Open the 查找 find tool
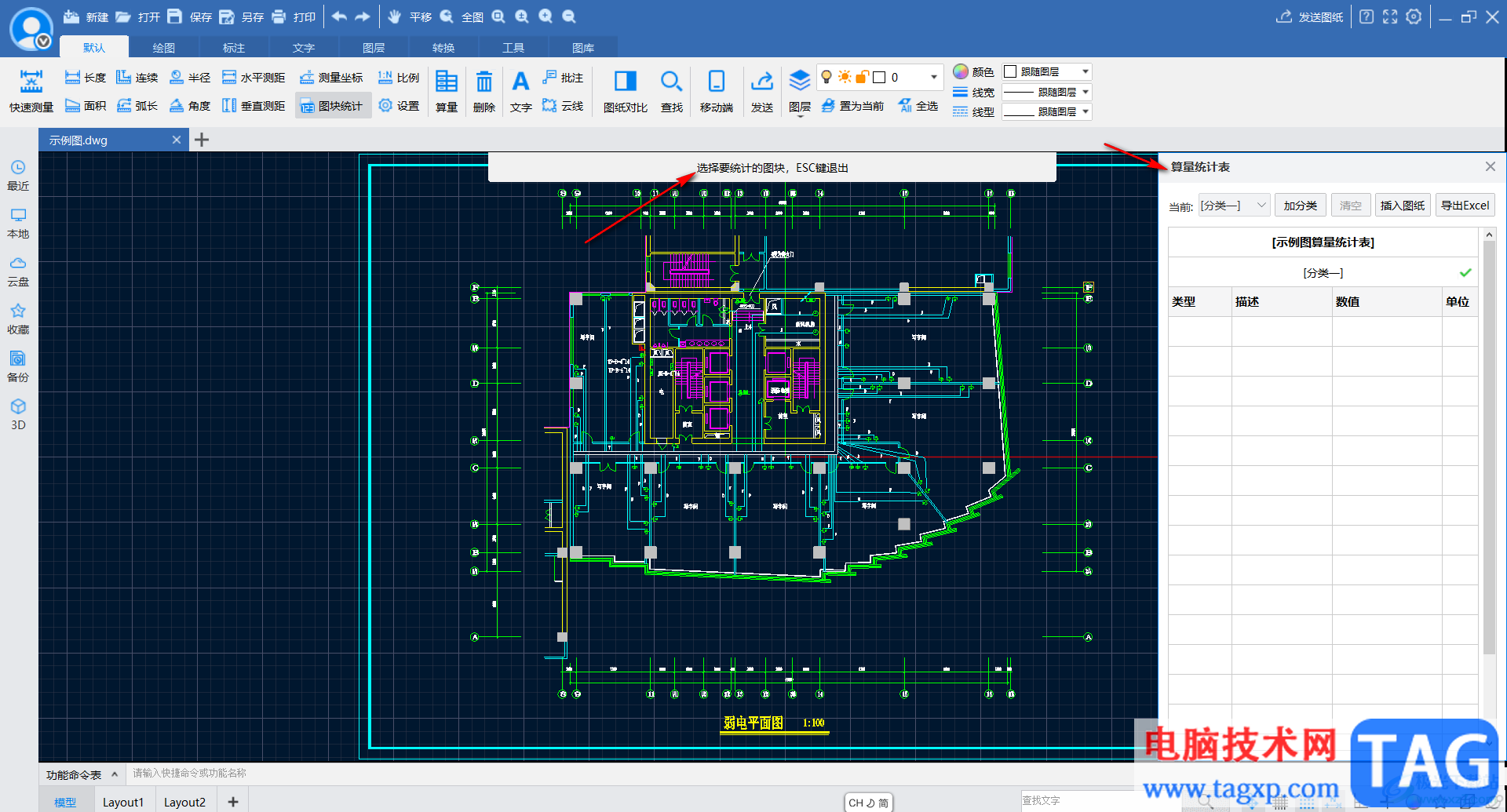 coord(671,91)
